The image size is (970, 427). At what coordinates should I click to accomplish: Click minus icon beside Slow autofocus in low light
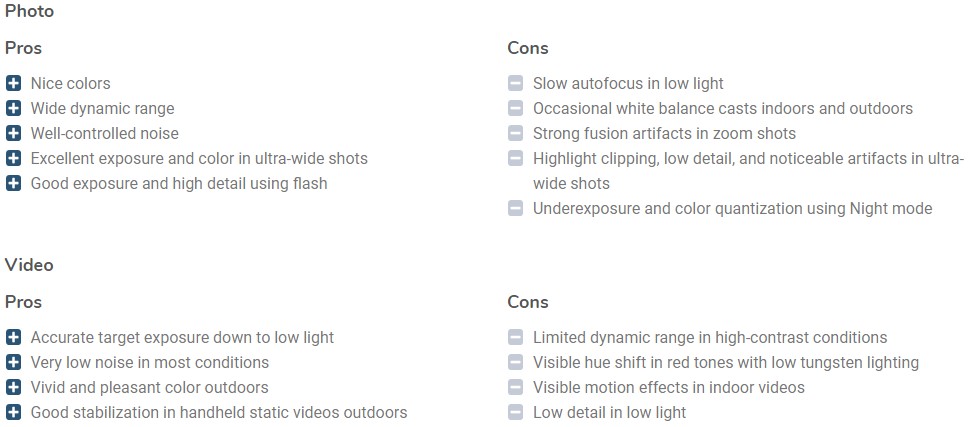pyautogui.click(x=515, y=83)
